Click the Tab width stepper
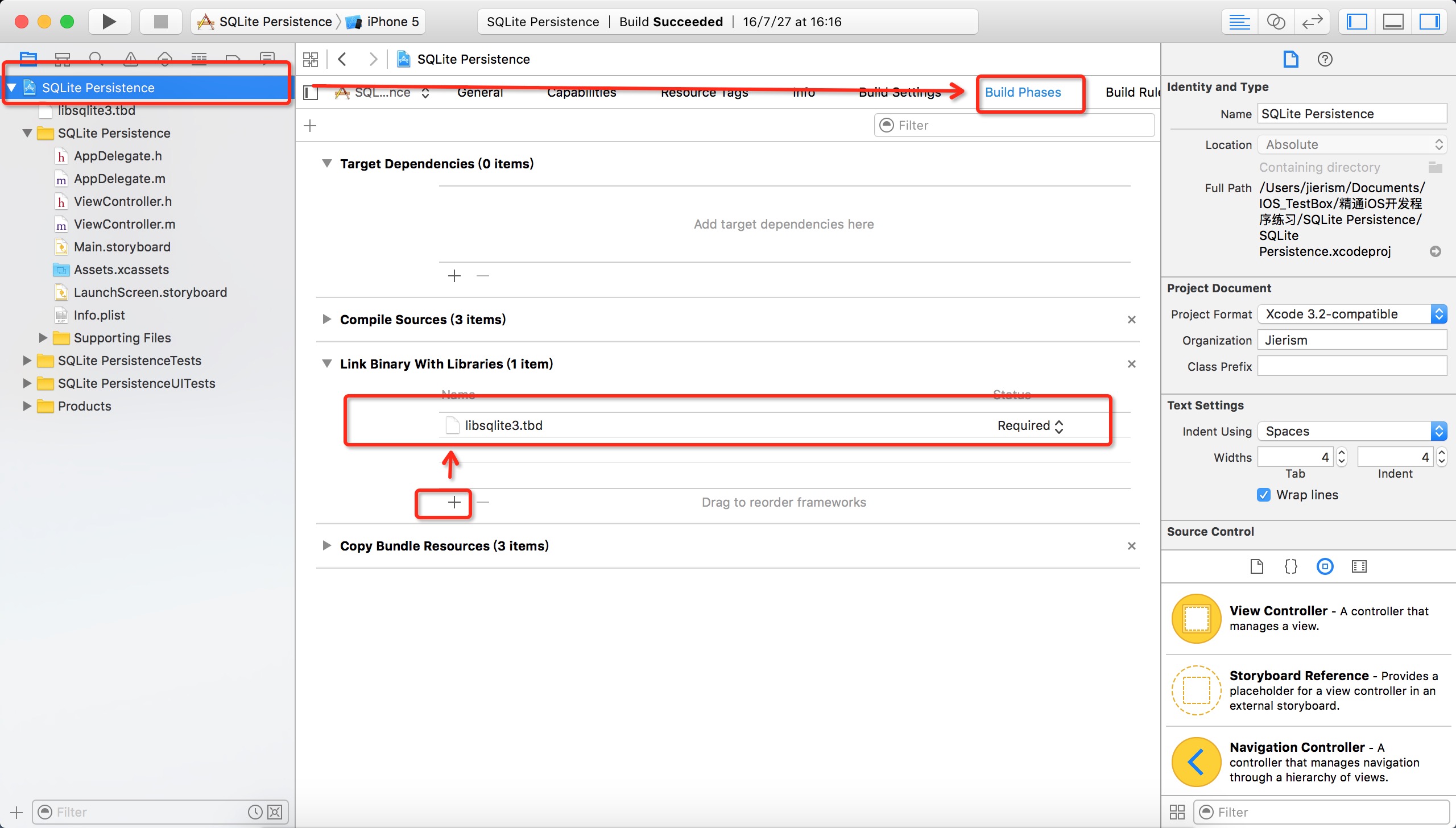Viewport: 1456px width, 828px height. (x=1342, y=457)
